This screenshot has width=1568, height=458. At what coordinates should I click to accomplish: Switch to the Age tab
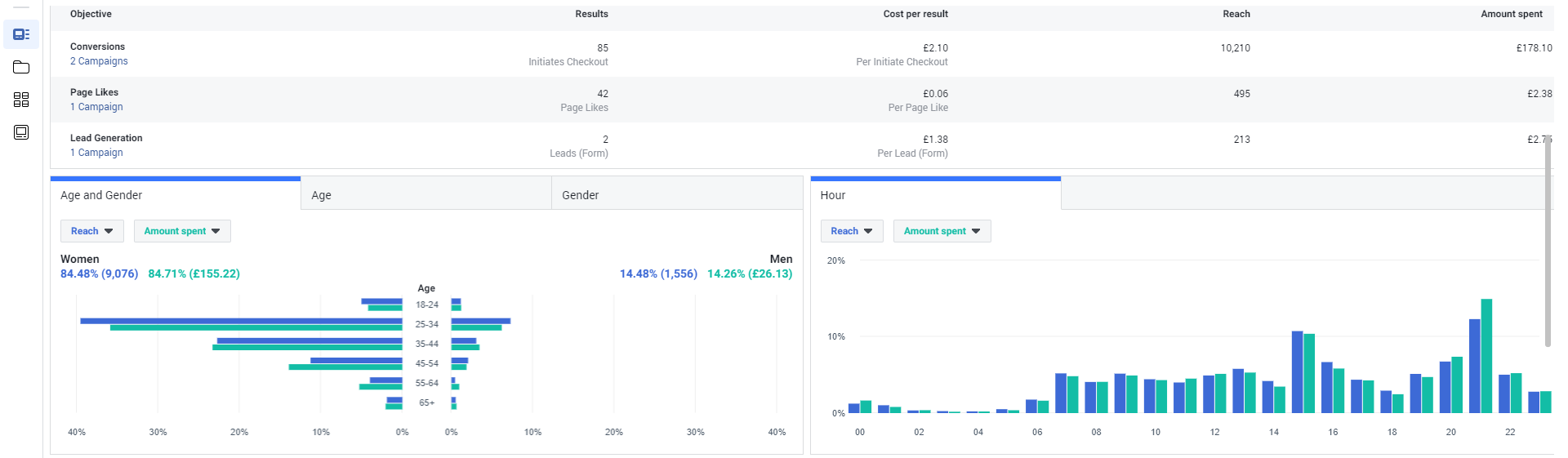(x=426, y=195)
